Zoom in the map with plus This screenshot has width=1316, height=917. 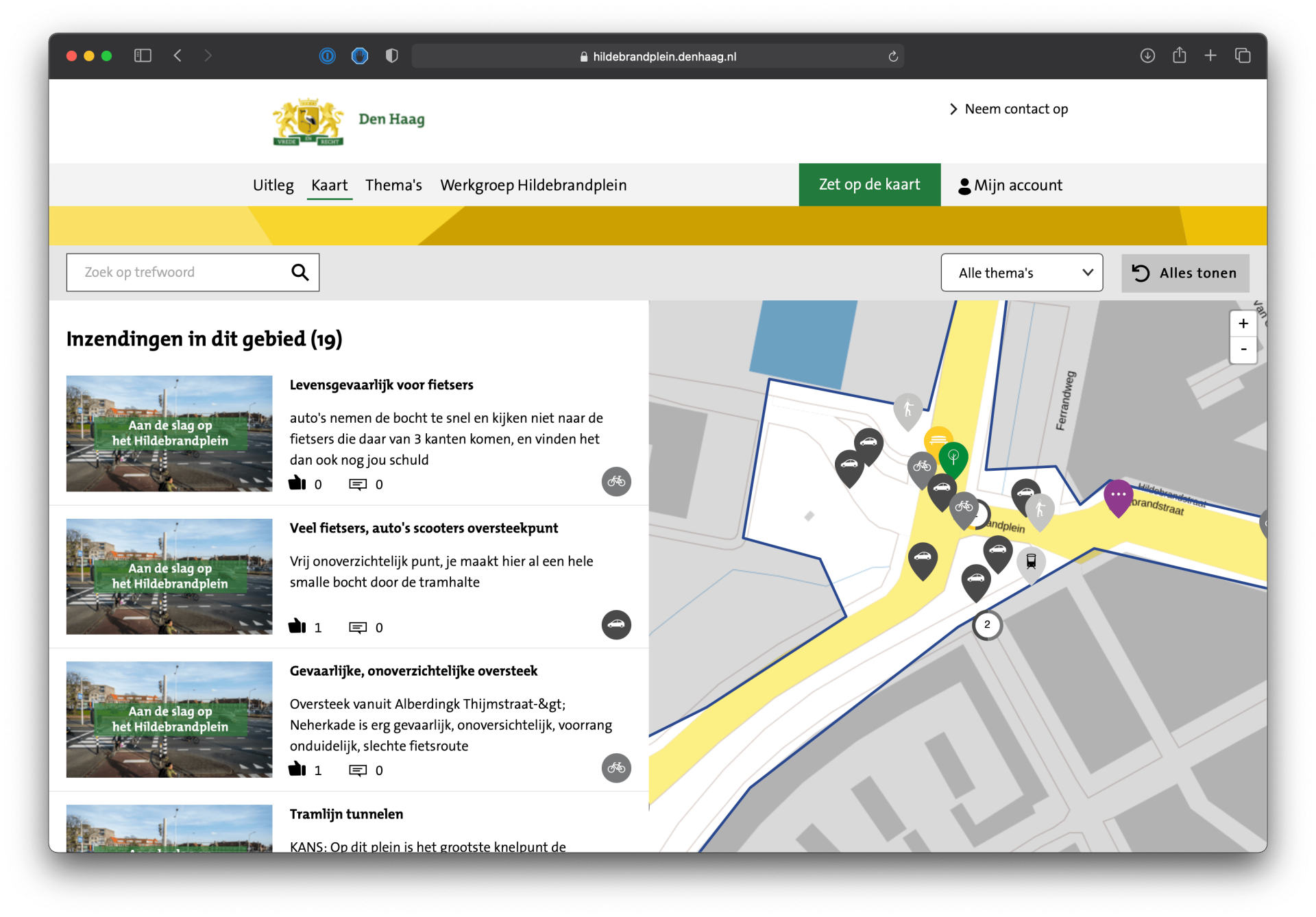(x=1243, y=323)
